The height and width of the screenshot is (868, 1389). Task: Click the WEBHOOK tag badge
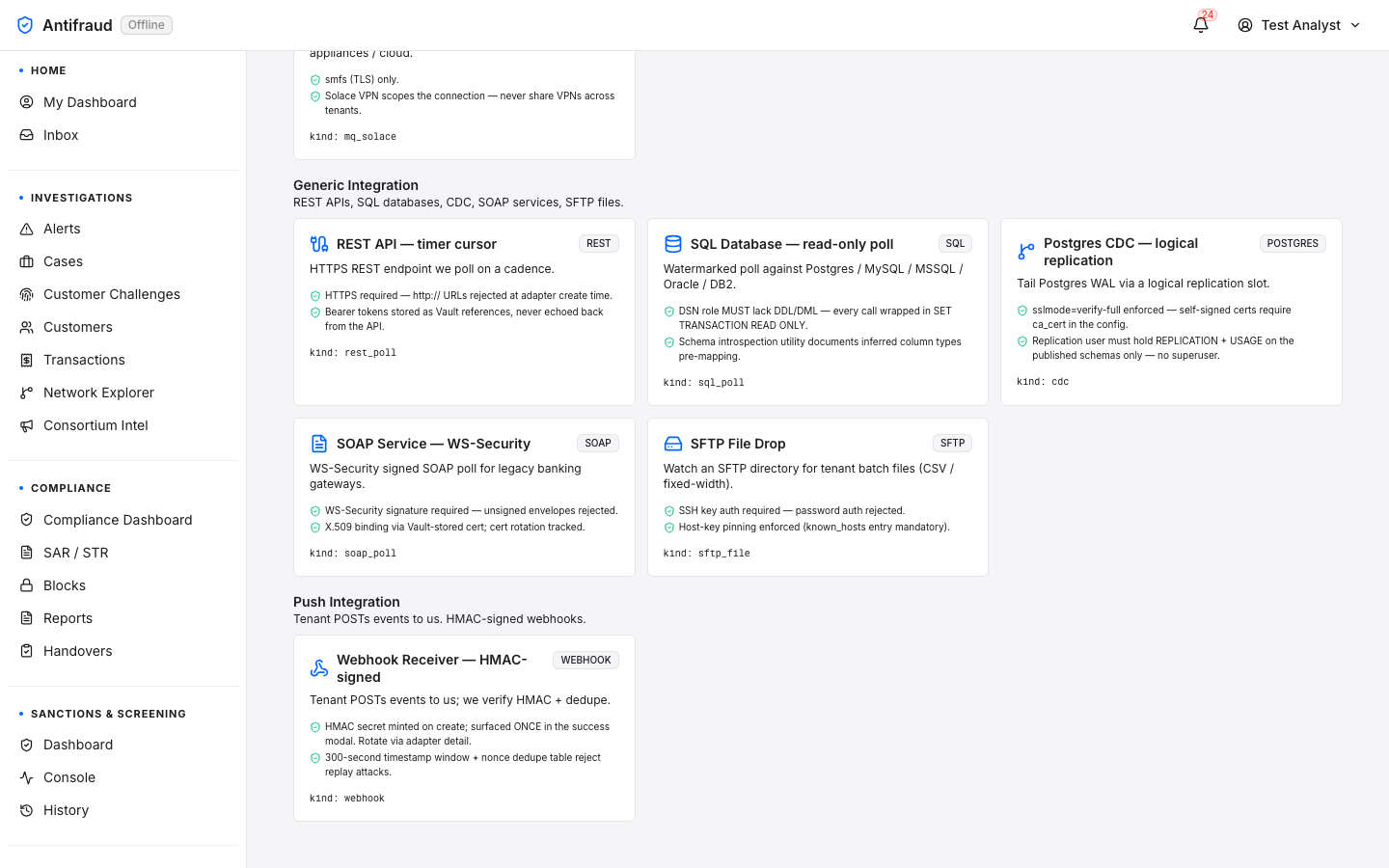click(x=586, y=661)
